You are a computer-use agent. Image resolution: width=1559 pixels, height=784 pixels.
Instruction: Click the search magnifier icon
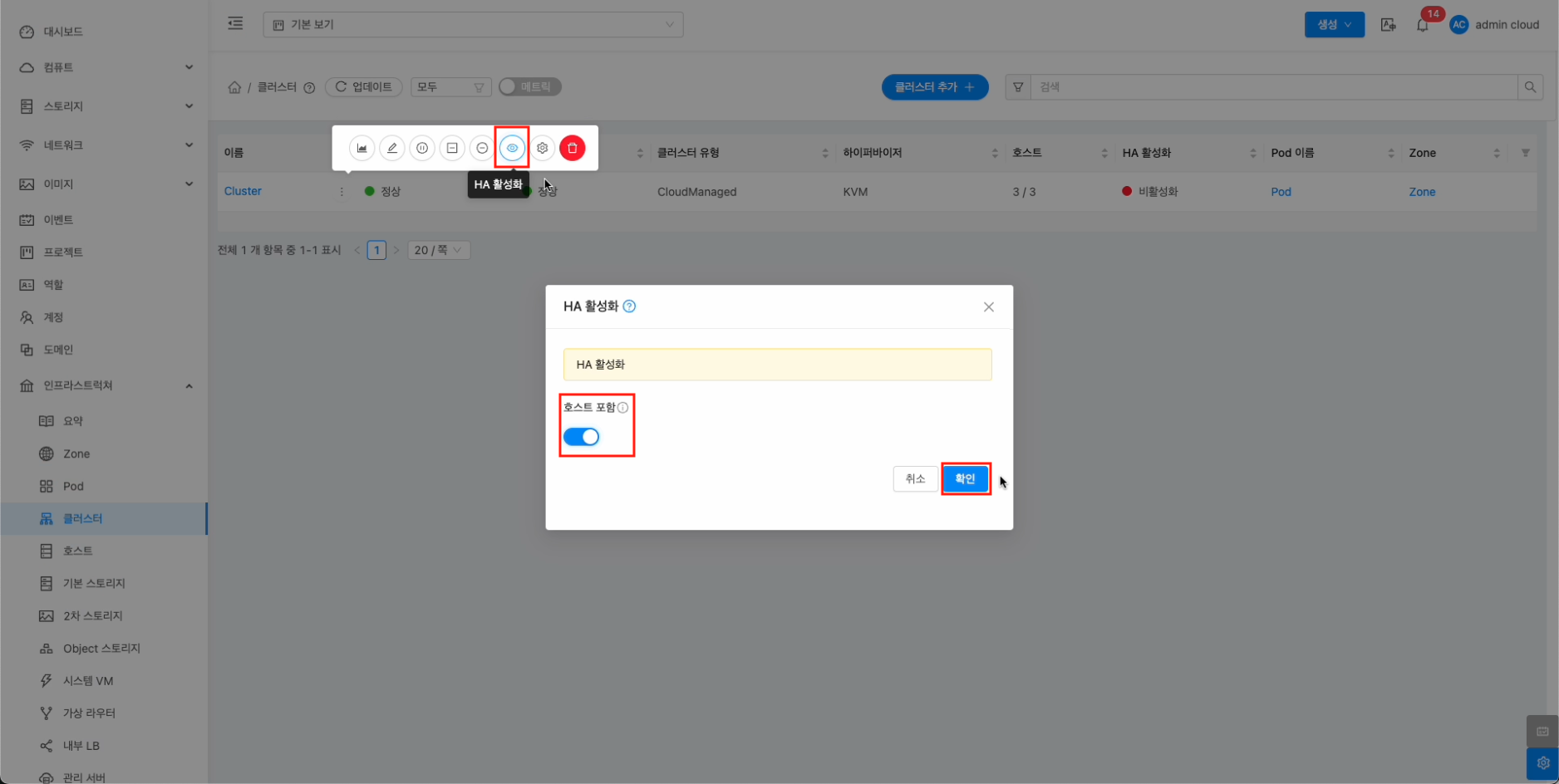(1530, 87)
